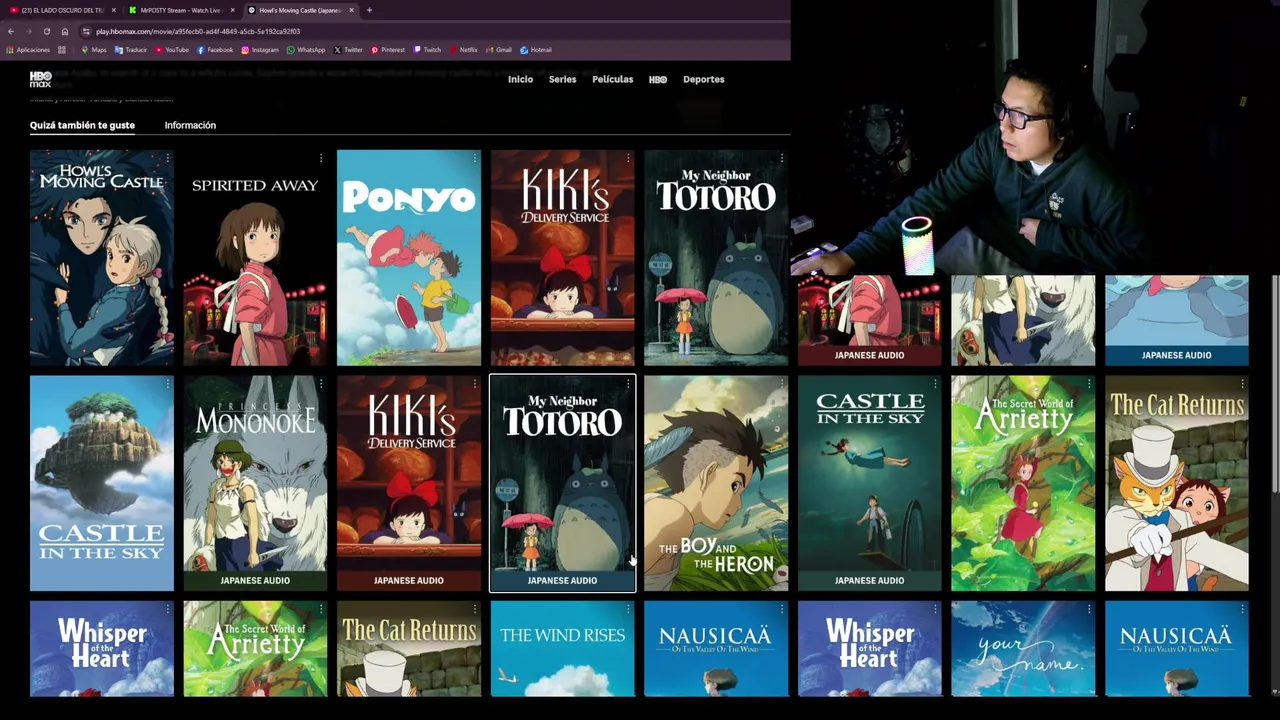Open the Aplicaciones bookmark
The height and width of the screenshot is (720, 1280).
click(27, 50)
